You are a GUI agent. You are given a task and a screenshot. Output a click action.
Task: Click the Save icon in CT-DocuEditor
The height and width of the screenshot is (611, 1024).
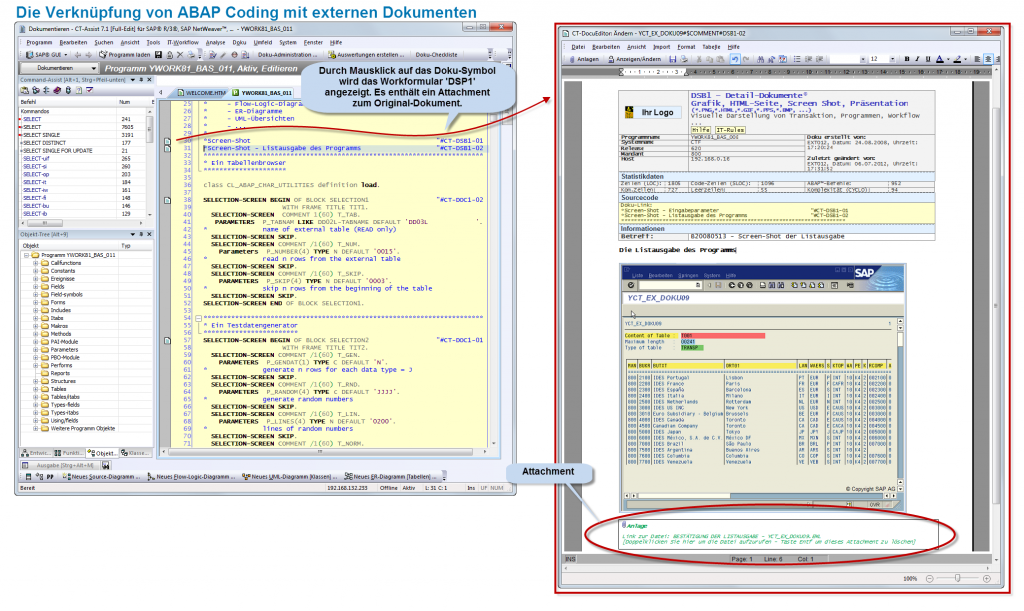[673, 60]
